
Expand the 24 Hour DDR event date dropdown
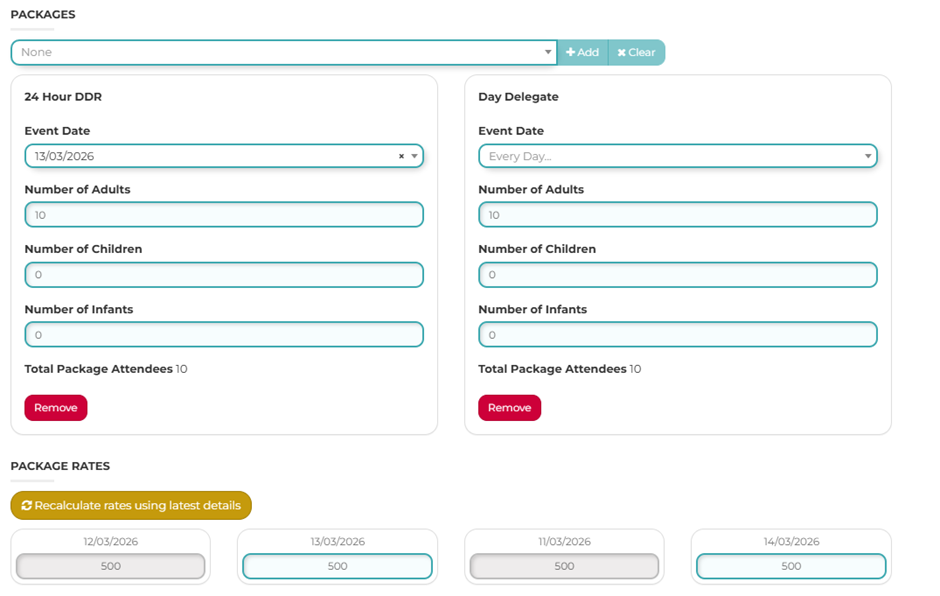(x=414, y=156)
